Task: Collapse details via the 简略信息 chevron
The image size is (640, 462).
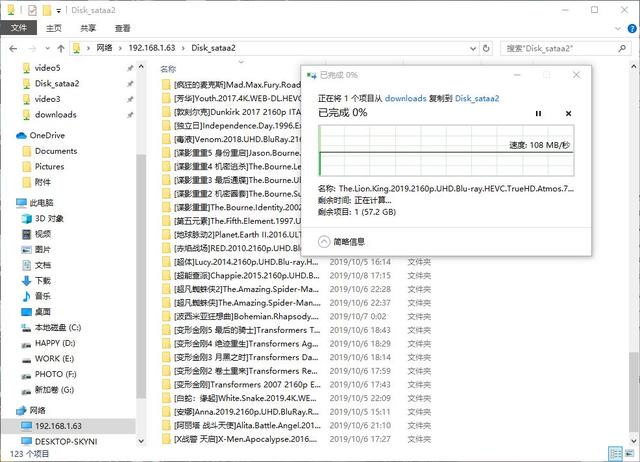Action: tap(324, 242)
